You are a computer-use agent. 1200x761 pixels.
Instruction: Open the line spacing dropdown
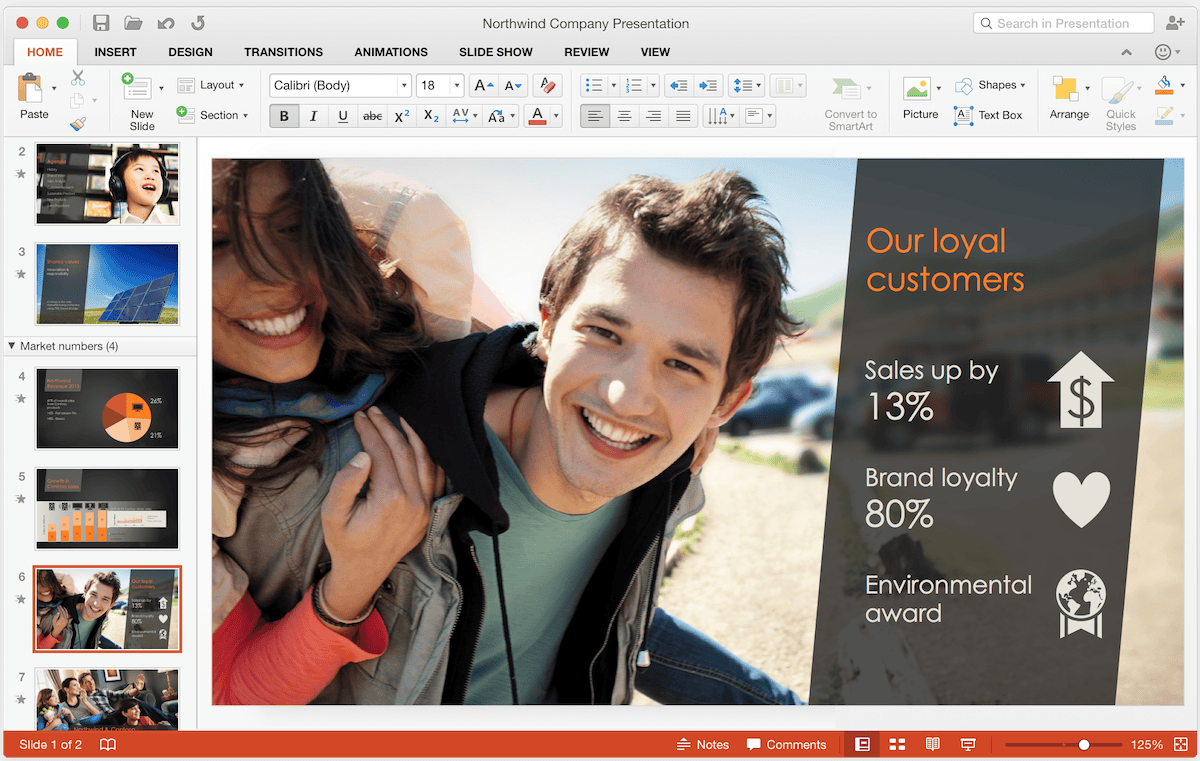(746, 86)
